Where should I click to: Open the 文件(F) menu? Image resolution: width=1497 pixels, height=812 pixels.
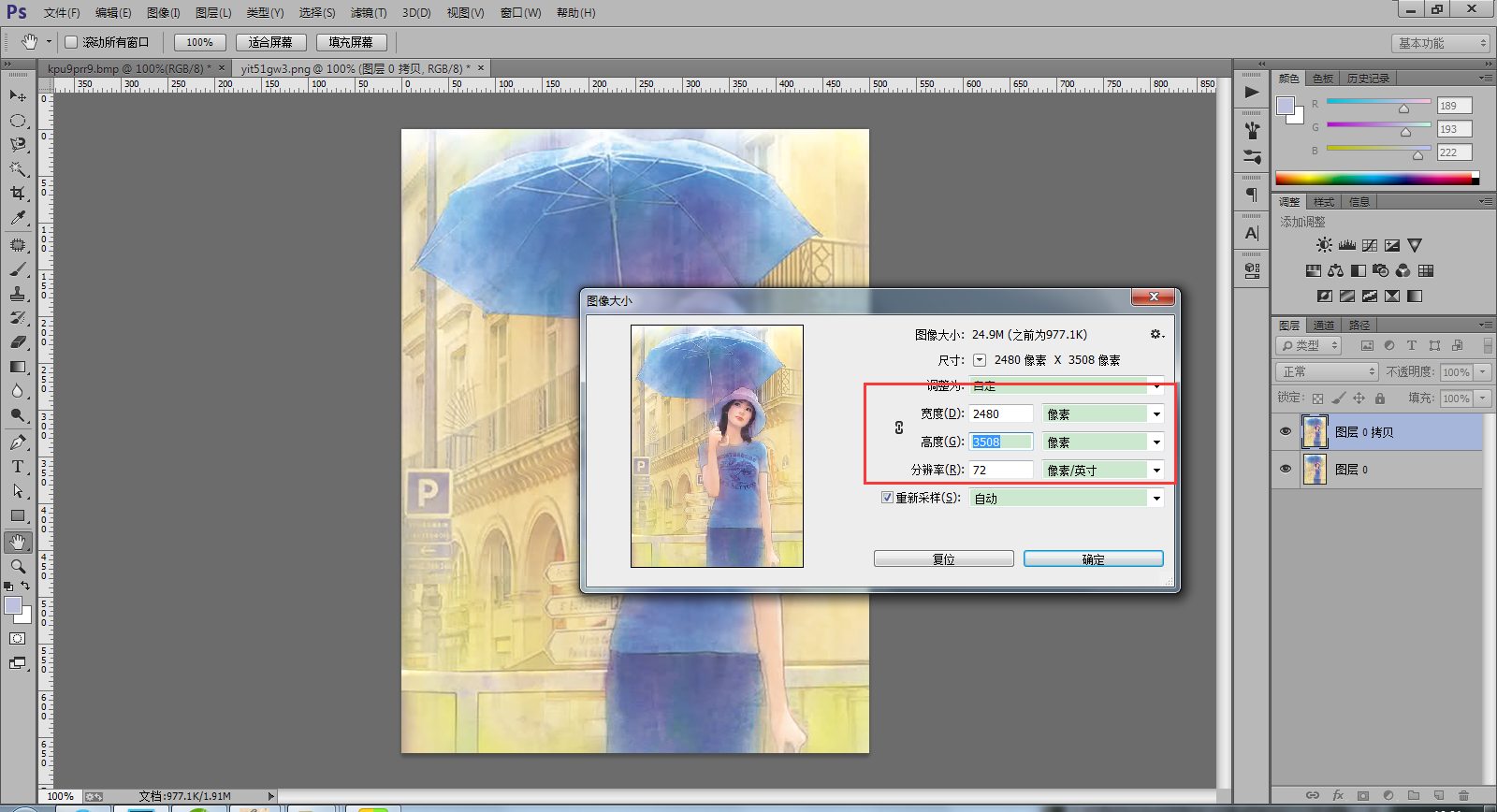[x=62, y=13]
